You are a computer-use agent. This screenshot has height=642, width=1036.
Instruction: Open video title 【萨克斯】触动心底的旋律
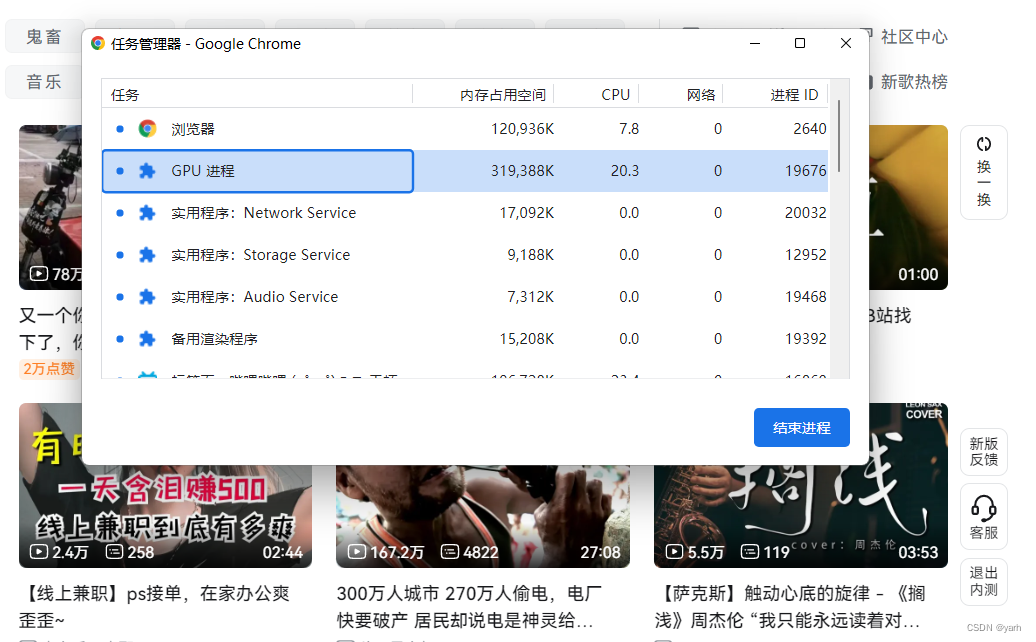tap(790, 606)
